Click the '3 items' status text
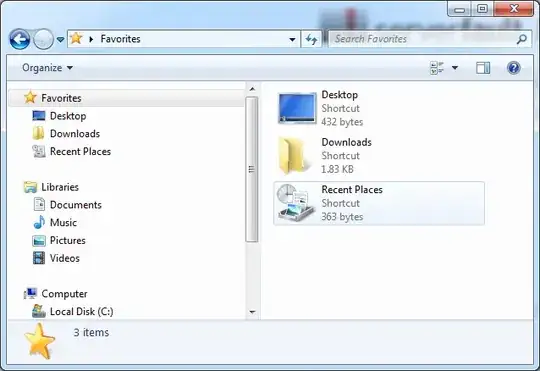 point(91,332)
